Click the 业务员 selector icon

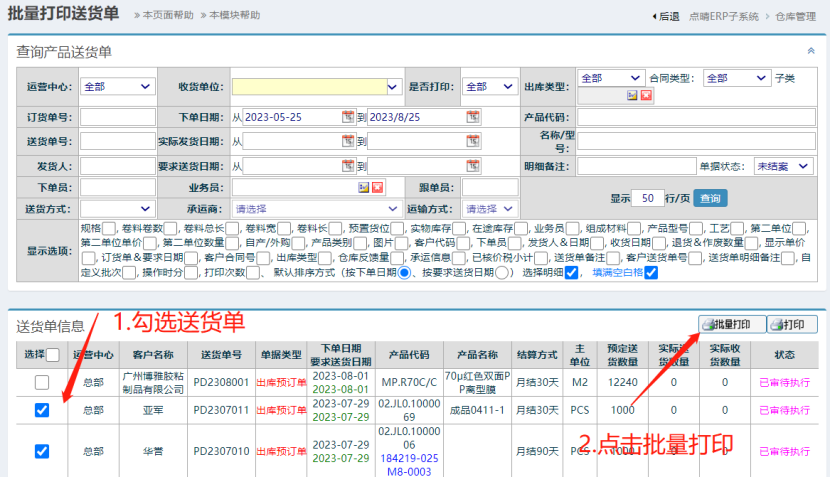(x=363, y=187)
